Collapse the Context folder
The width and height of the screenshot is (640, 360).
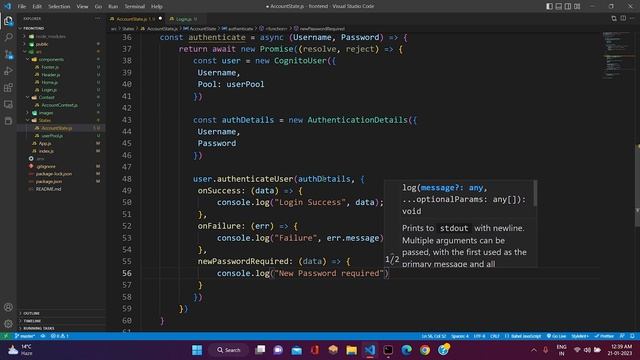[x=47, y=98]
